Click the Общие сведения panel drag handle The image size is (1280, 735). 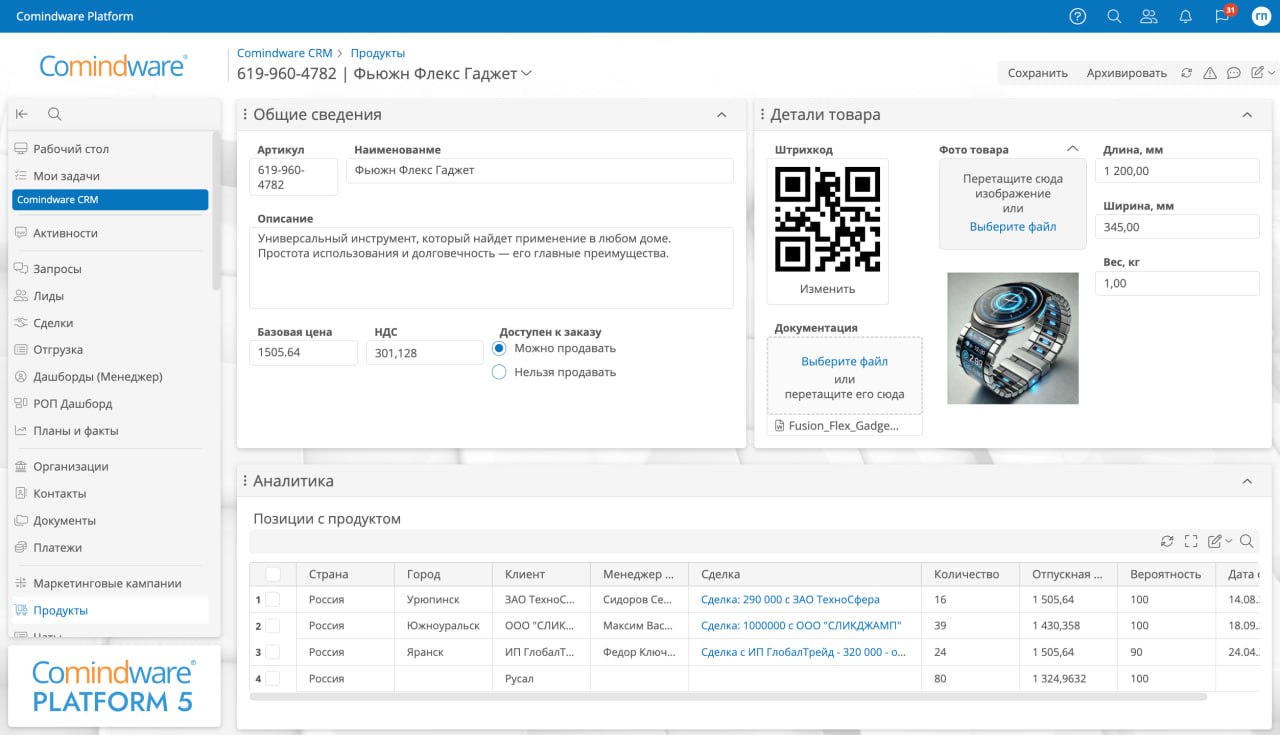[245, 115]
